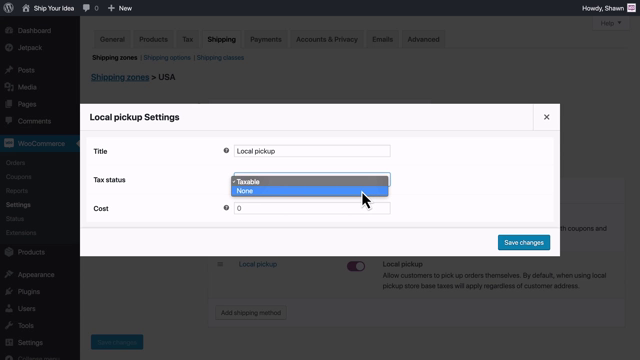Open the comments bubble icon in admin bar
640x360 pixels.
click(86, 8)
